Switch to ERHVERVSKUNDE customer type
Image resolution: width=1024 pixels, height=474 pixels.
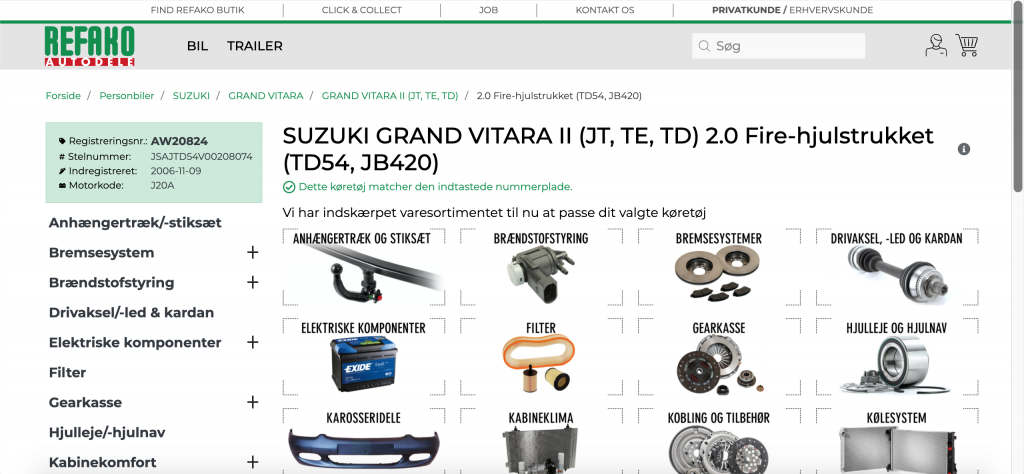831,10
